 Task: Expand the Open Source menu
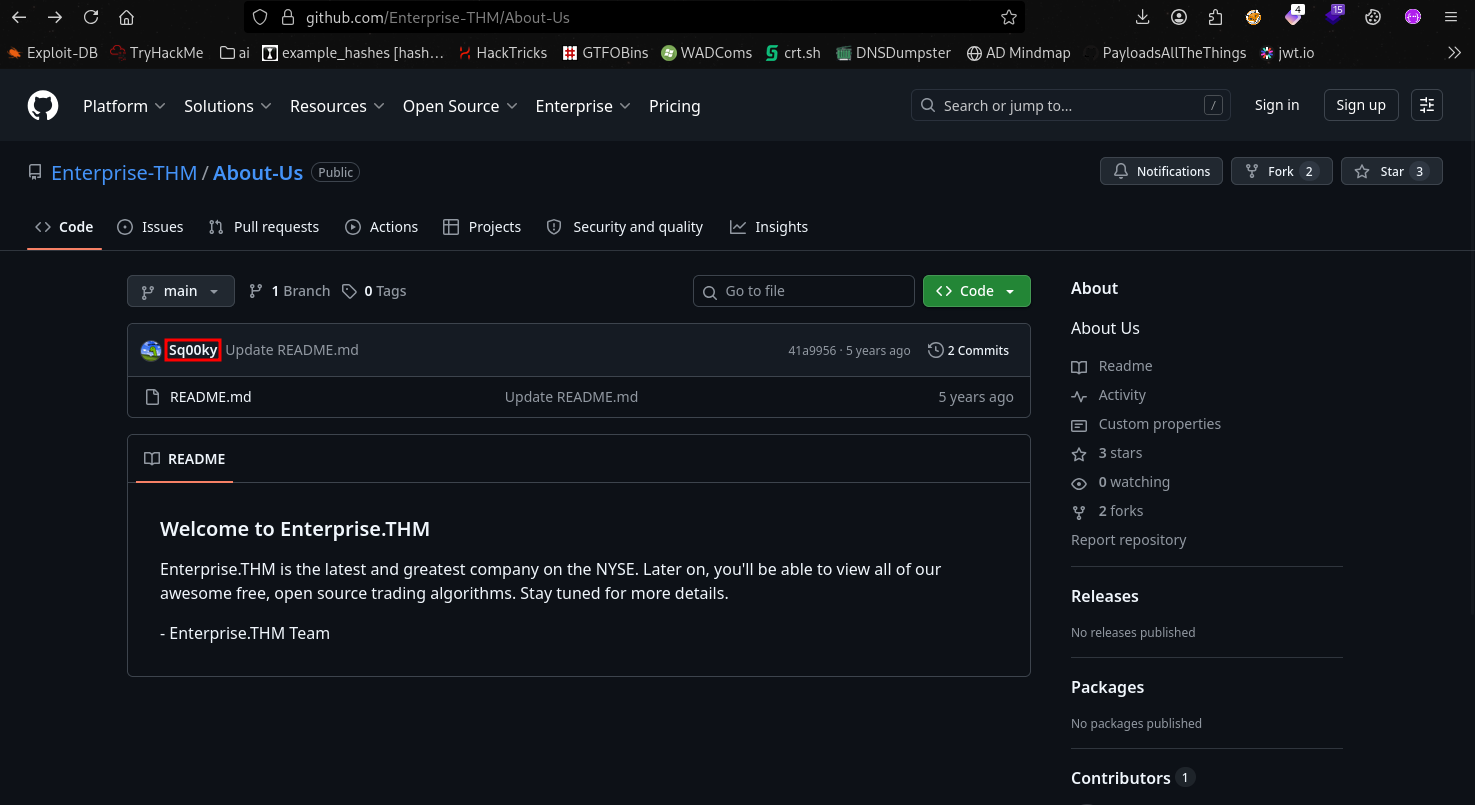click(460, 106)
